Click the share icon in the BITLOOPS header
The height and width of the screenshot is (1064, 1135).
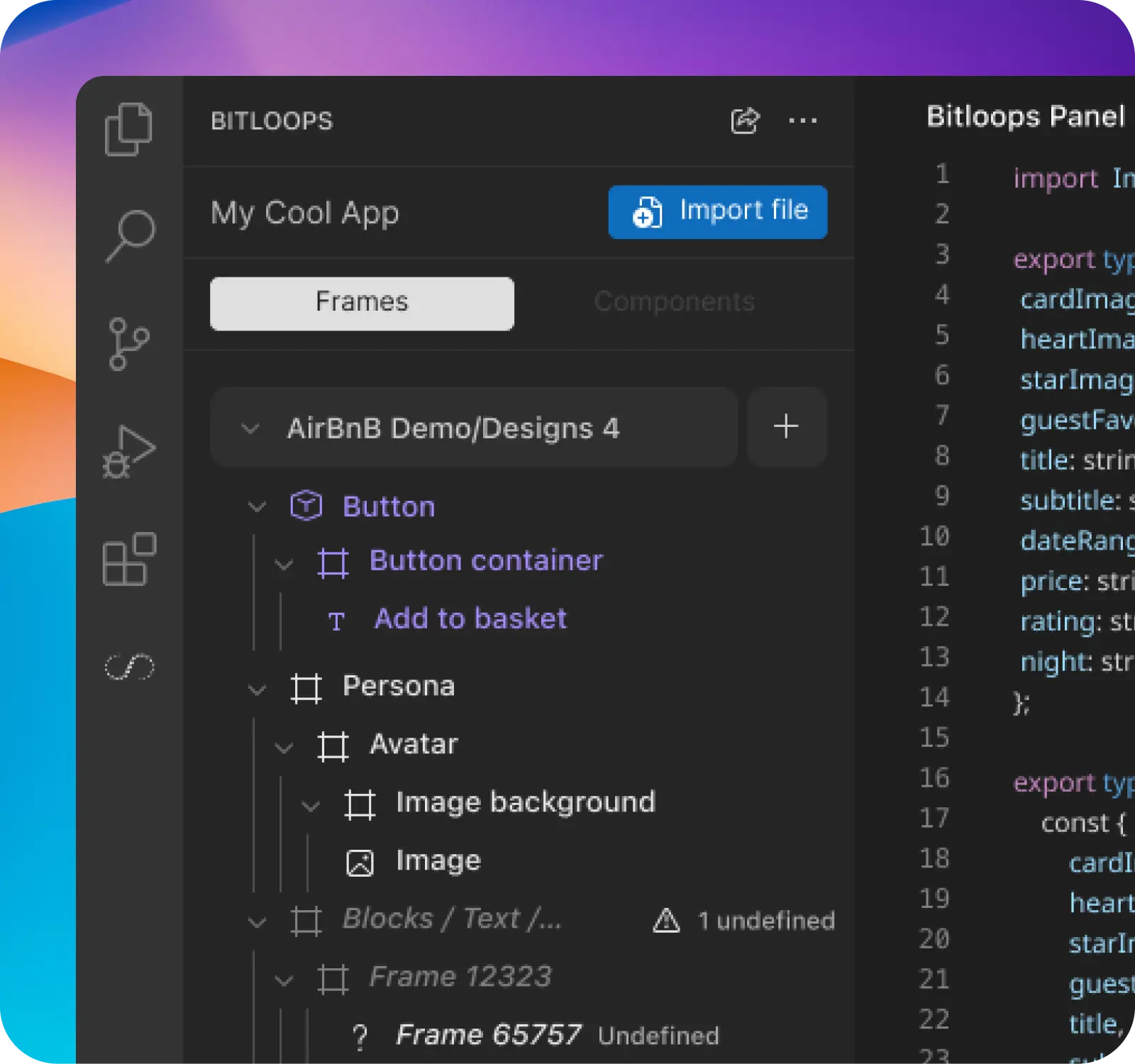pos(745,121)
